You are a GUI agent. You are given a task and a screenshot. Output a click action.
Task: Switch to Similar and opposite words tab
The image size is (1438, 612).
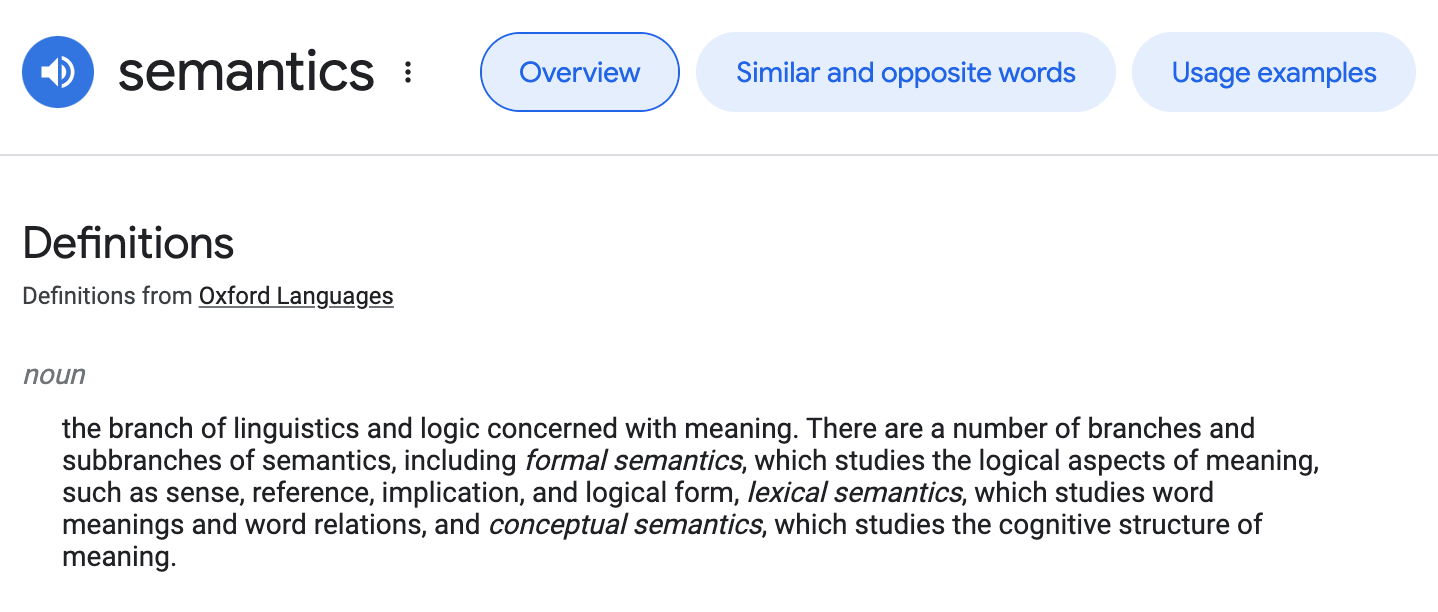(905, 72)
